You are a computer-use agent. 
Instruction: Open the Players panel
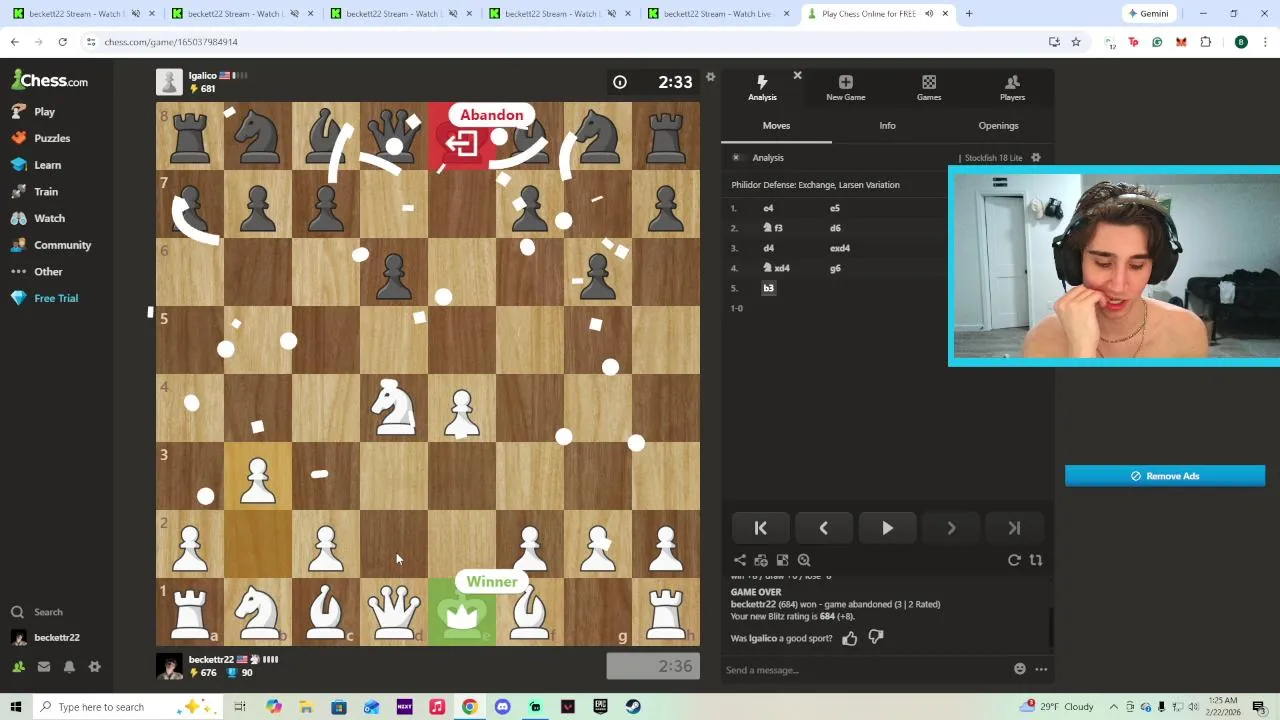click(1012, 88)
